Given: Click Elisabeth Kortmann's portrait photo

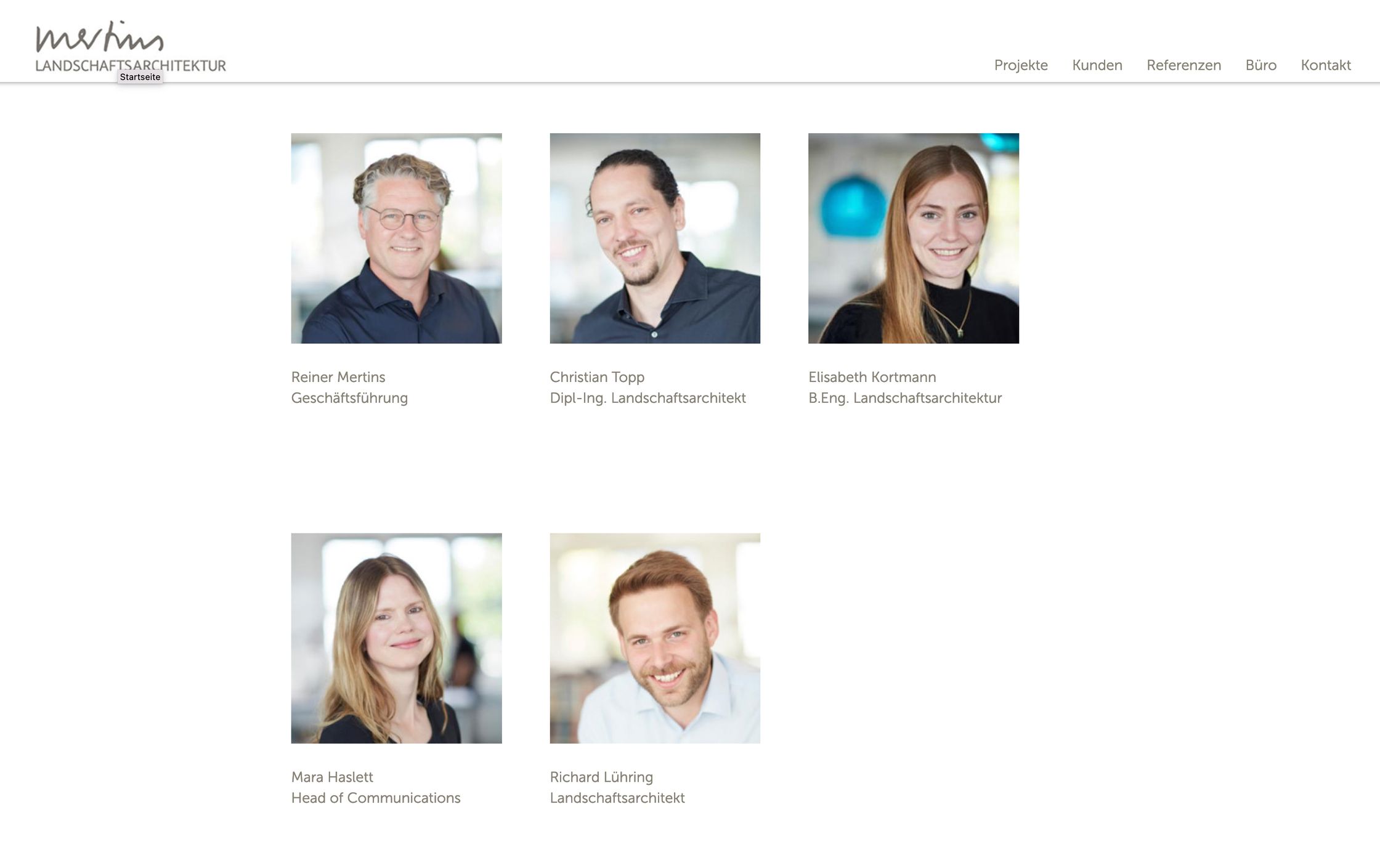Looking at the screenshot, I should pyautogui.click(x=914, y=238).
